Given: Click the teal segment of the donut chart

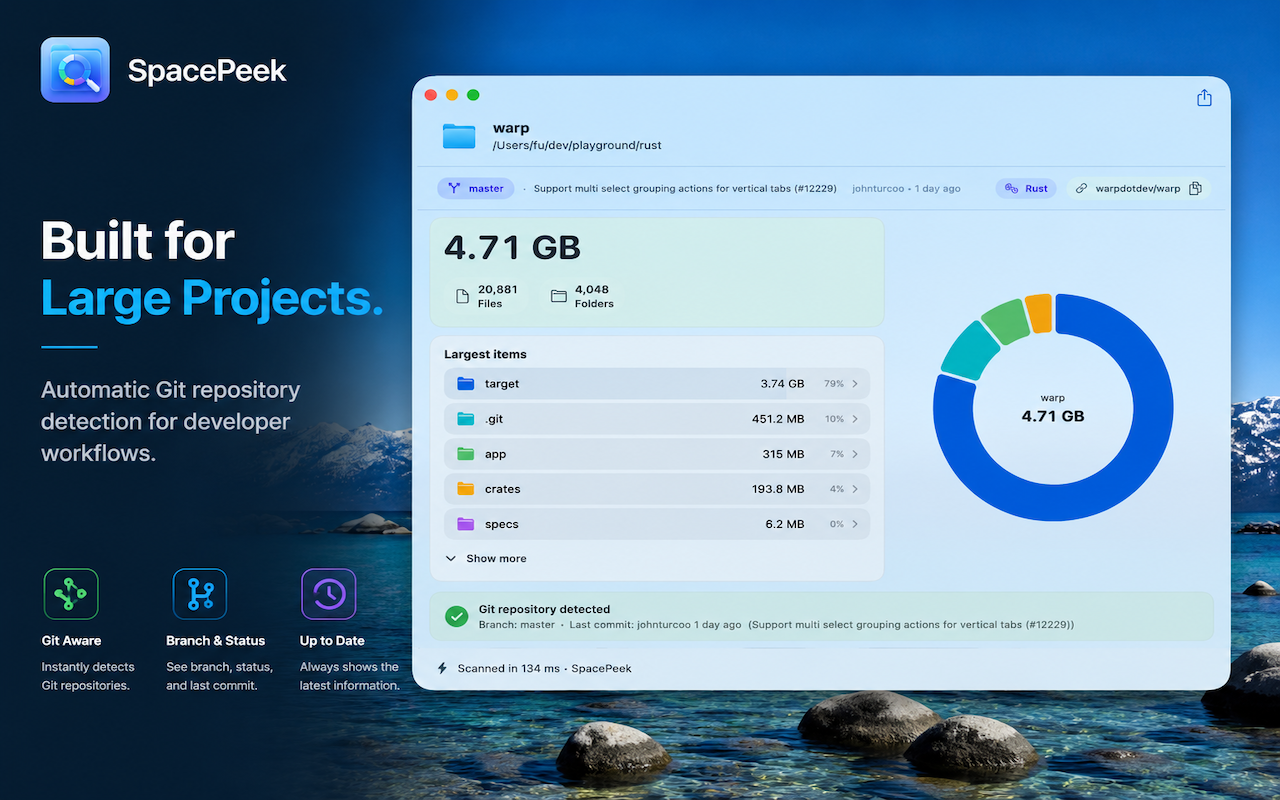Looking at the screenshot, I should tap(971, 352).
